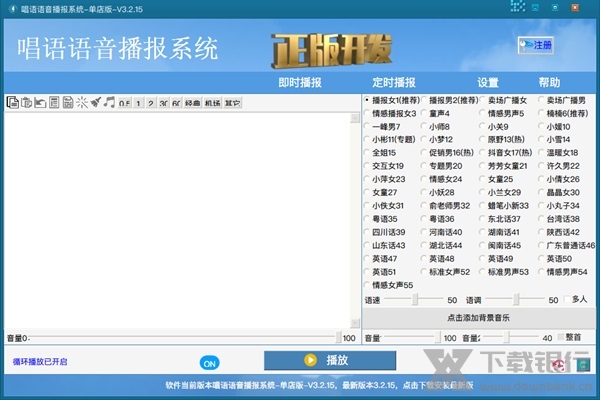The image size is (600, 400).
Task: Click the paste clipboard toolbar icon
Action: pyautogui.click(x=26, y=103)
